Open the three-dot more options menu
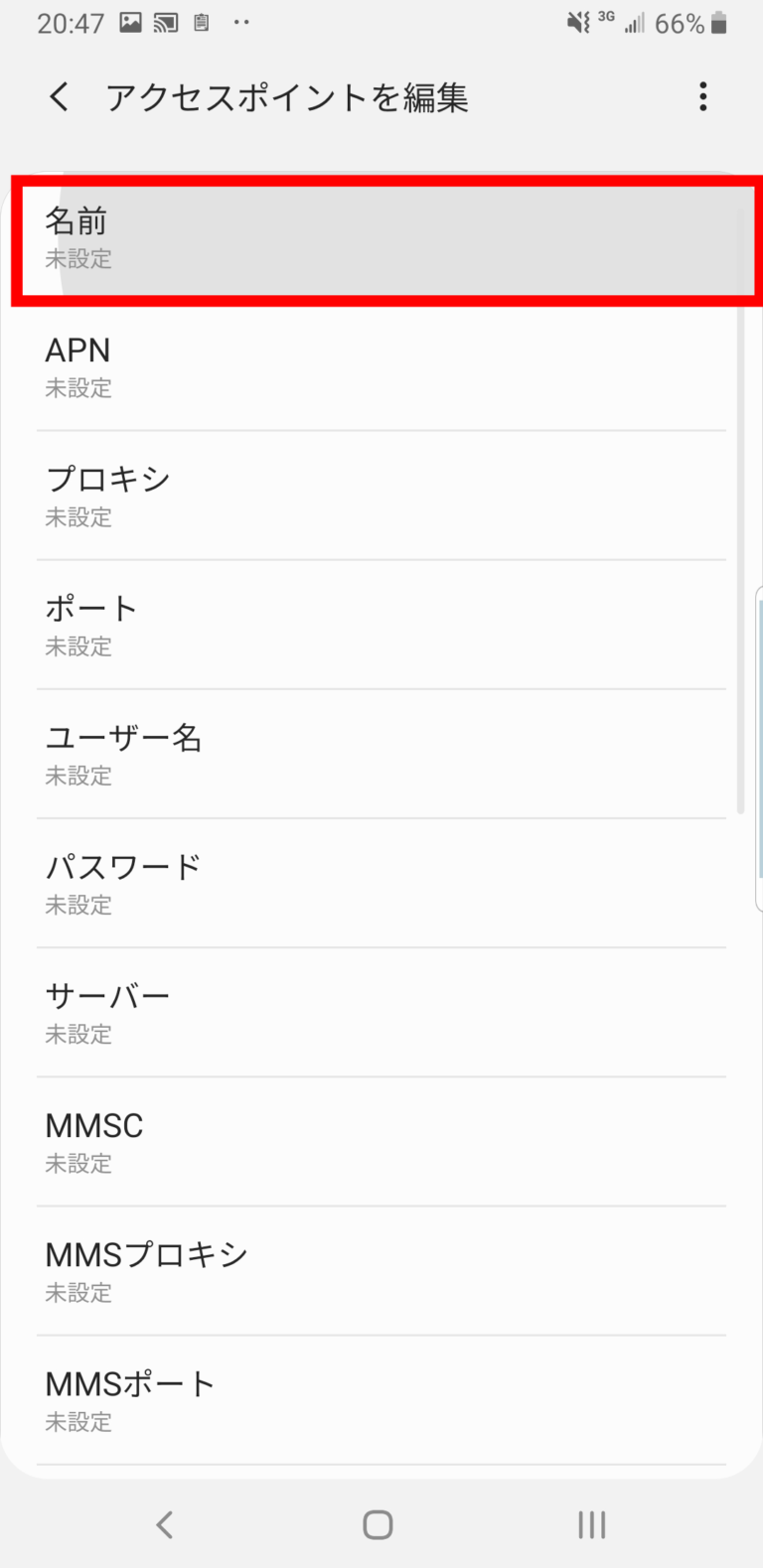Viewport: 763px width, 1568px height. (x=702, y=97)
